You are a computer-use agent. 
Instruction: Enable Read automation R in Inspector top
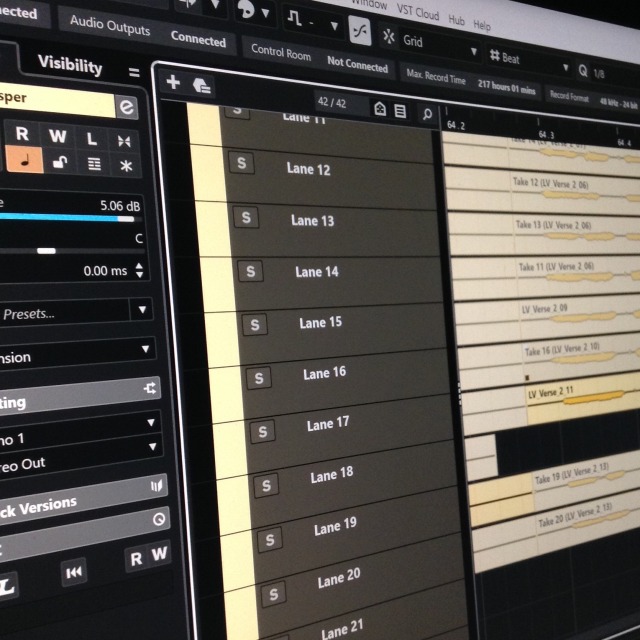pyautogui.click(x=22, y=133)
